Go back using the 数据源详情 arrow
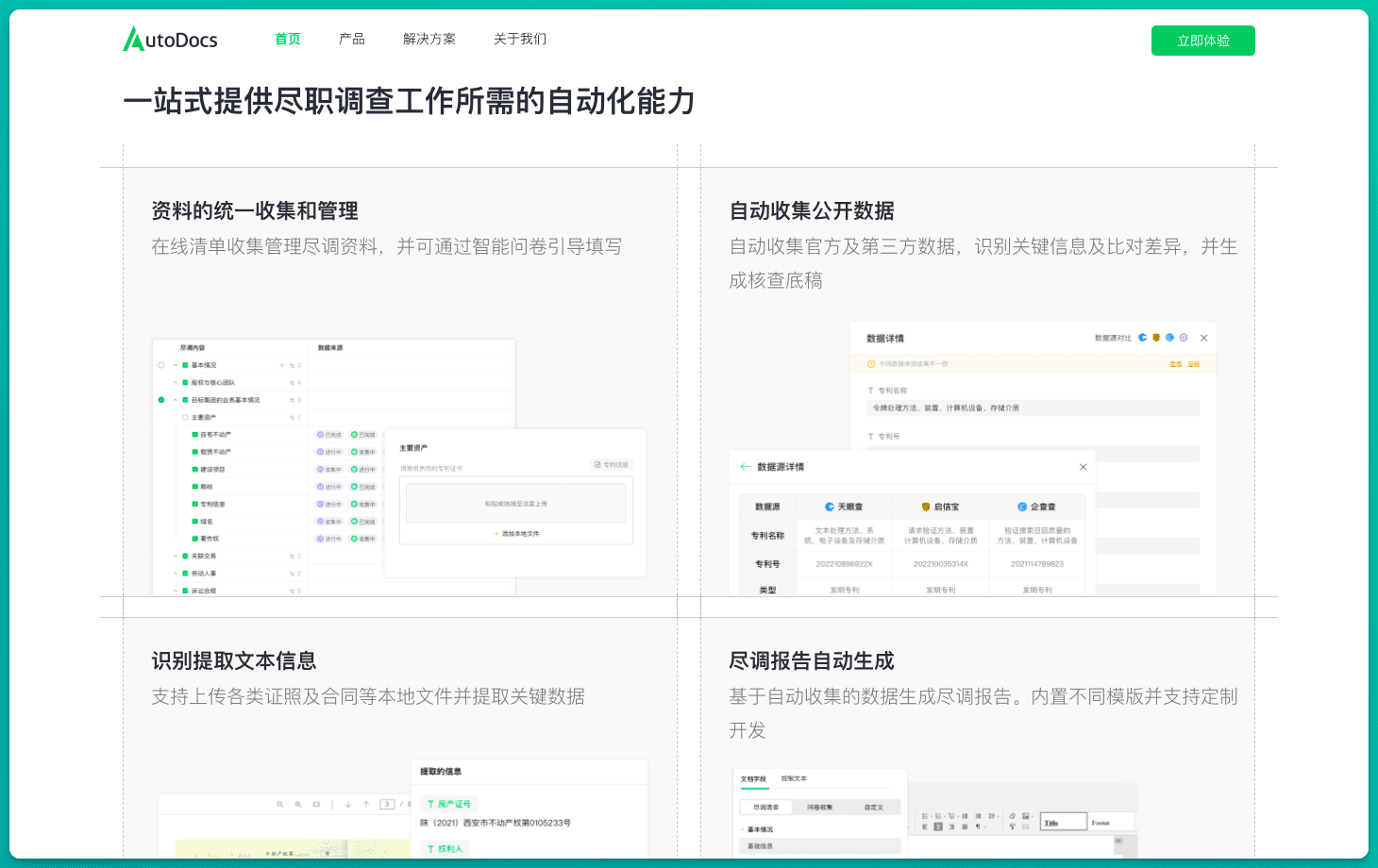Image resolution: width=1378 pixels, height=868 pixels. click(746, 466)
